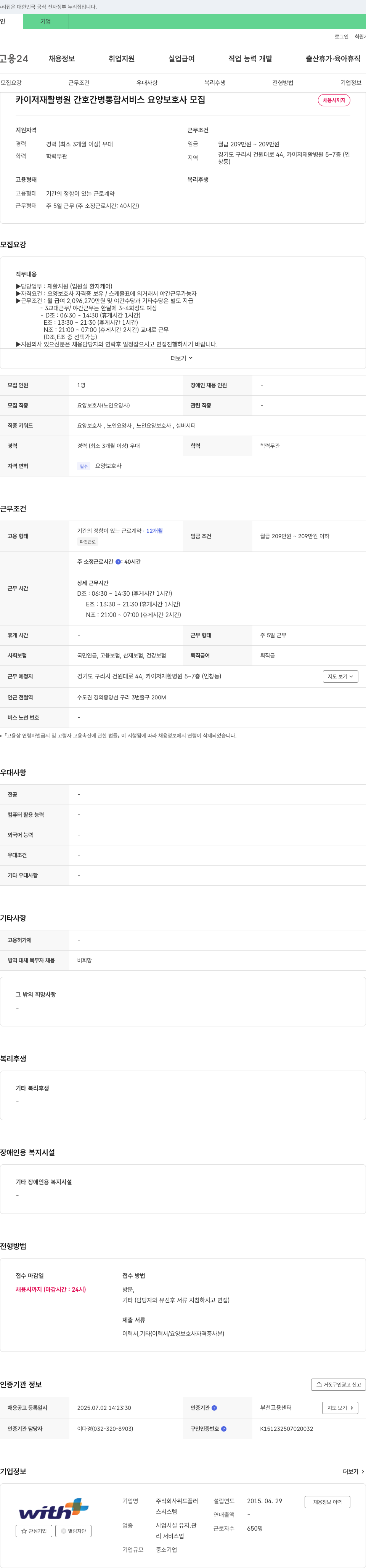Jump to 우대사항 section tab
This screenshot has width=366, height=1568.
[x=147, y=83]
